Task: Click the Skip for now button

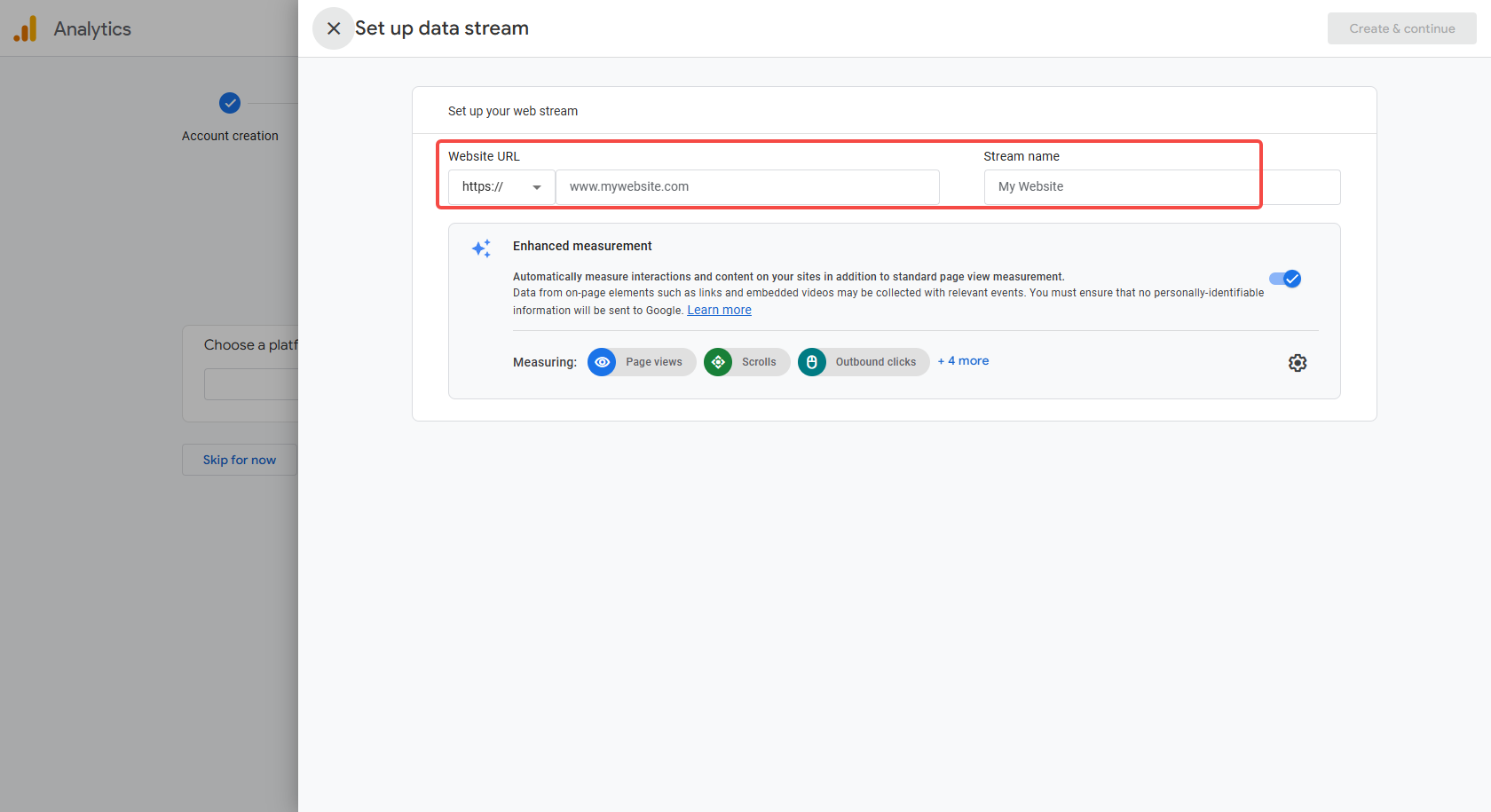Action: 240,460
